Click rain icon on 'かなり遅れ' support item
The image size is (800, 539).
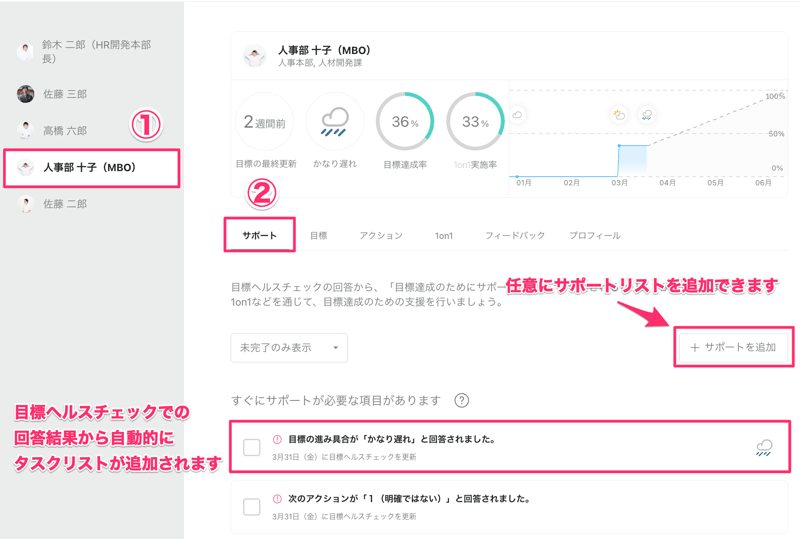pos(764,447)
